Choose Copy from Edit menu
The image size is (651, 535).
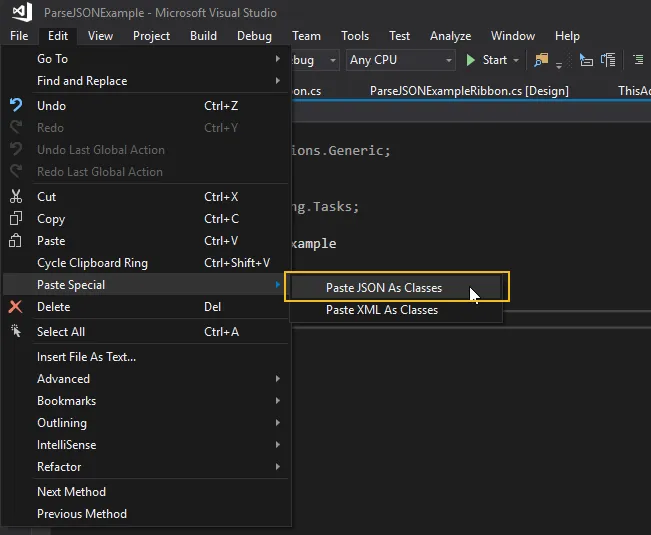(x=145, y=219)
